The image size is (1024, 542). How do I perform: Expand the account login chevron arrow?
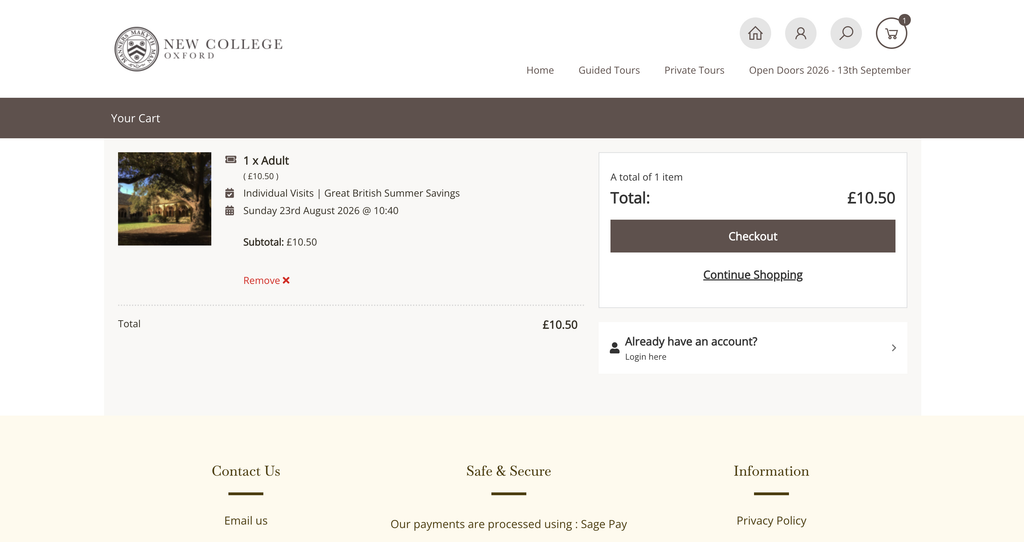pos(893,348)
